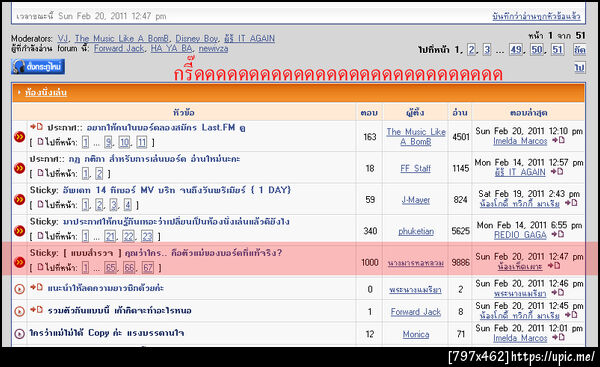
Task: Click status icon of topic started by FF Staff
Action: pos(20,168)
